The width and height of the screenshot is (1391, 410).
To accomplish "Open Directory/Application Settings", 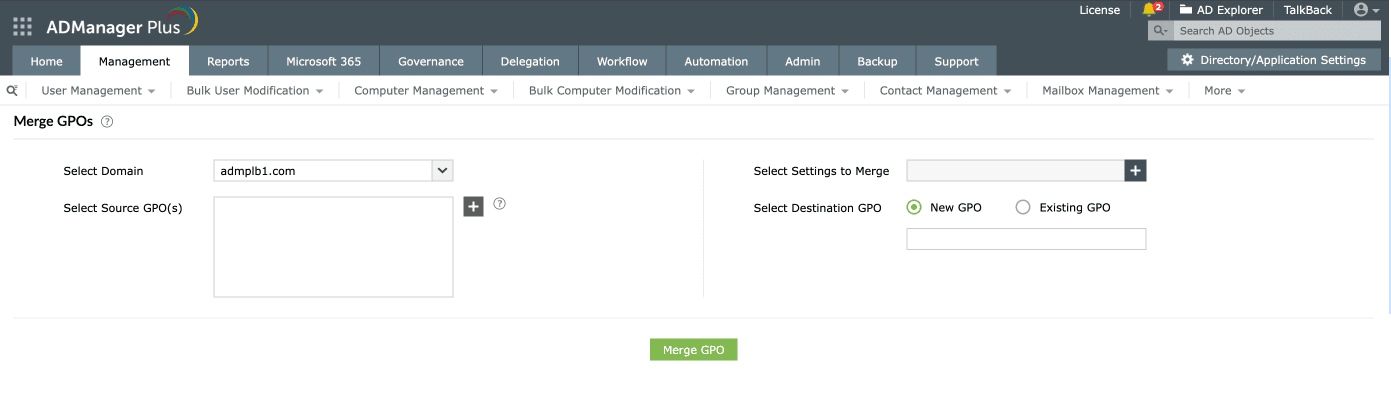I will [1273, 60].
